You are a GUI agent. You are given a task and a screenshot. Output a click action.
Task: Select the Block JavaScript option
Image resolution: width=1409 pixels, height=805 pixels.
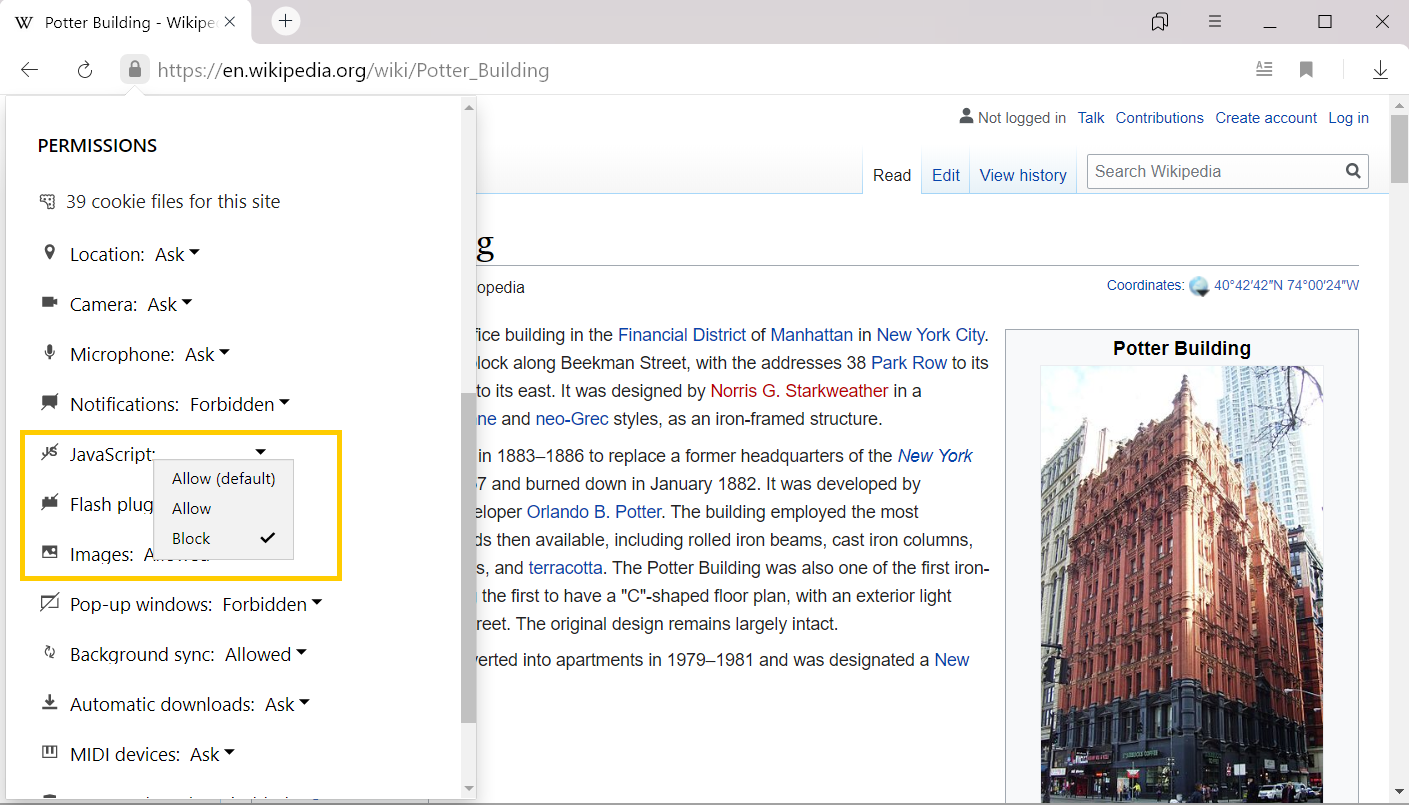(x=224, y=538)
